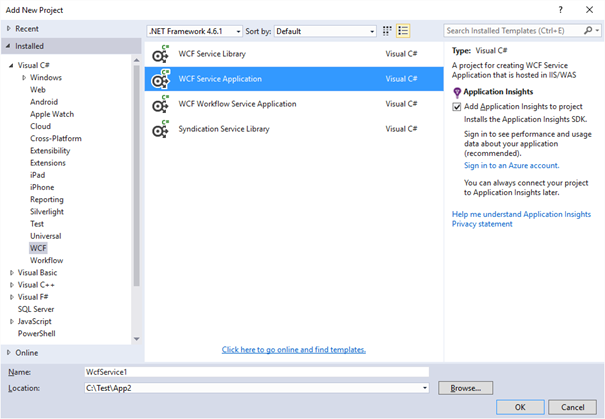Select WCF Workflow Service Application template name
Image resolution: width=605 pixels, height=419 pixels.
pyautogui.click(x=237, y=104)
